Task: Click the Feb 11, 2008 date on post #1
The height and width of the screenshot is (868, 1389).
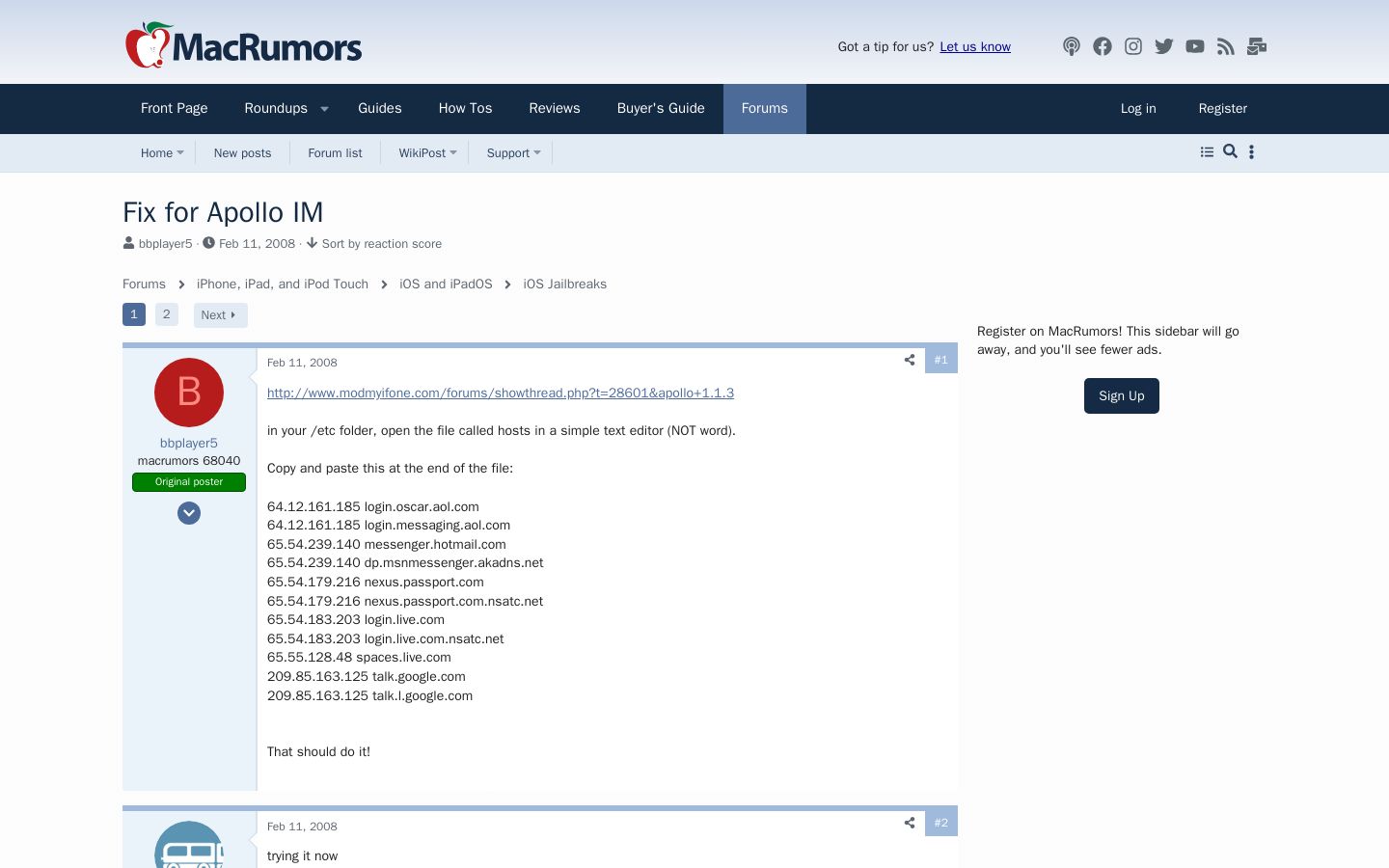Action: [302, 363]
